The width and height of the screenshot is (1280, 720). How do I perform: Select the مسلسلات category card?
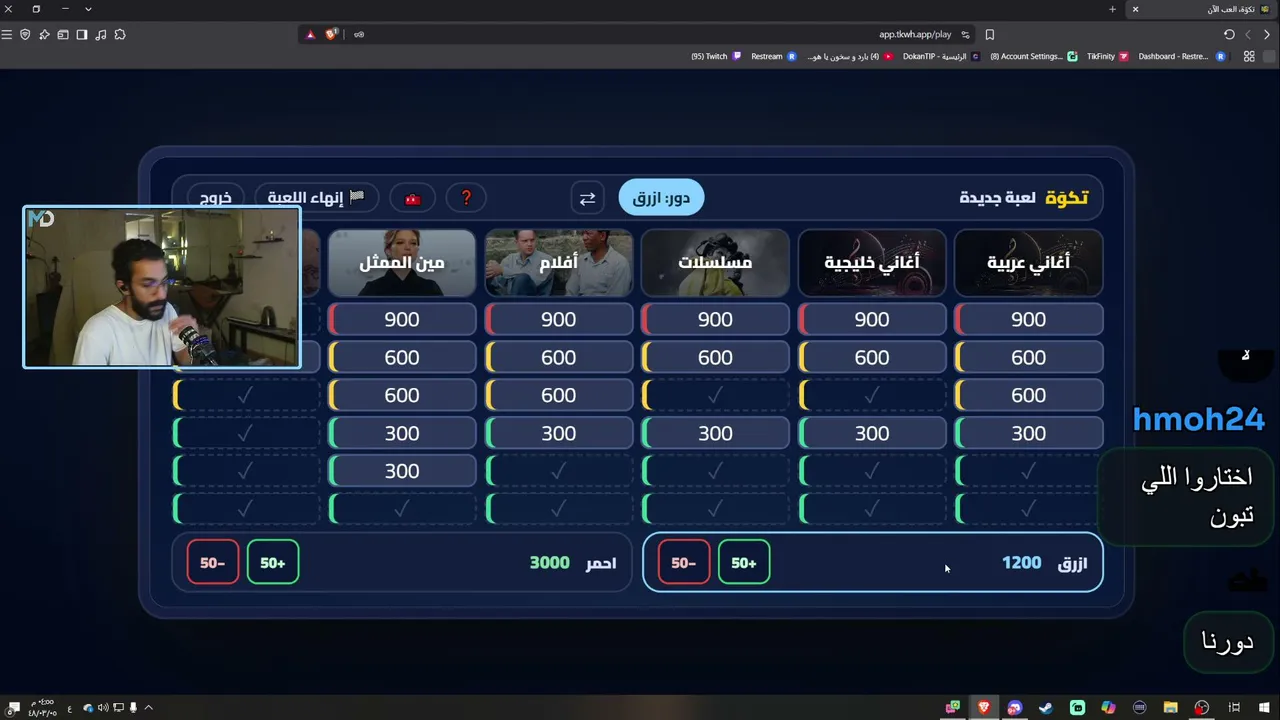pyautogui.click(x=715, y=263)
